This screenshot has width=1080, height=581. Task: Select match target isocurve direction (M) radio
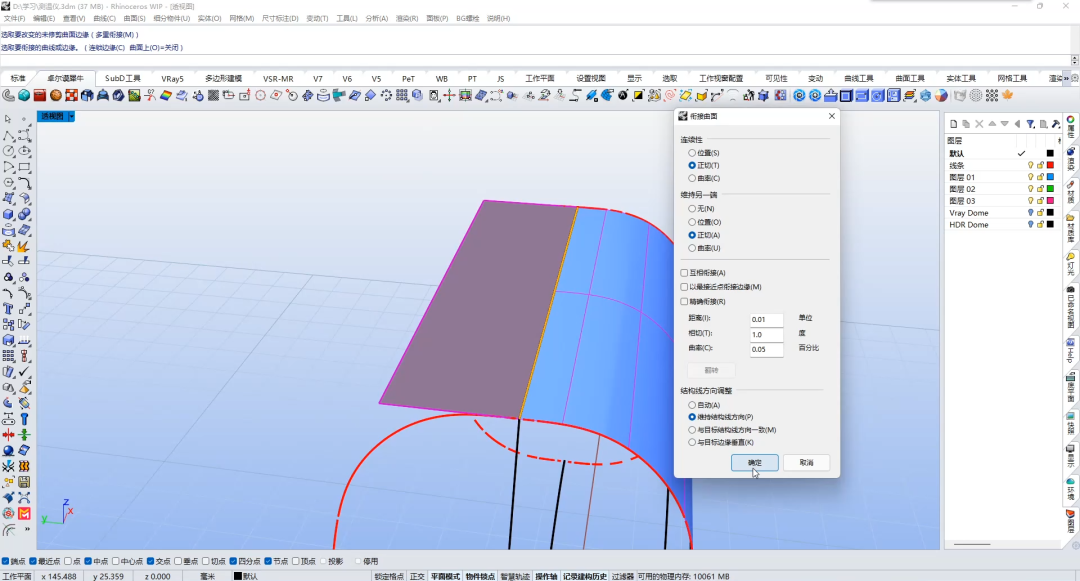[692, 430]
